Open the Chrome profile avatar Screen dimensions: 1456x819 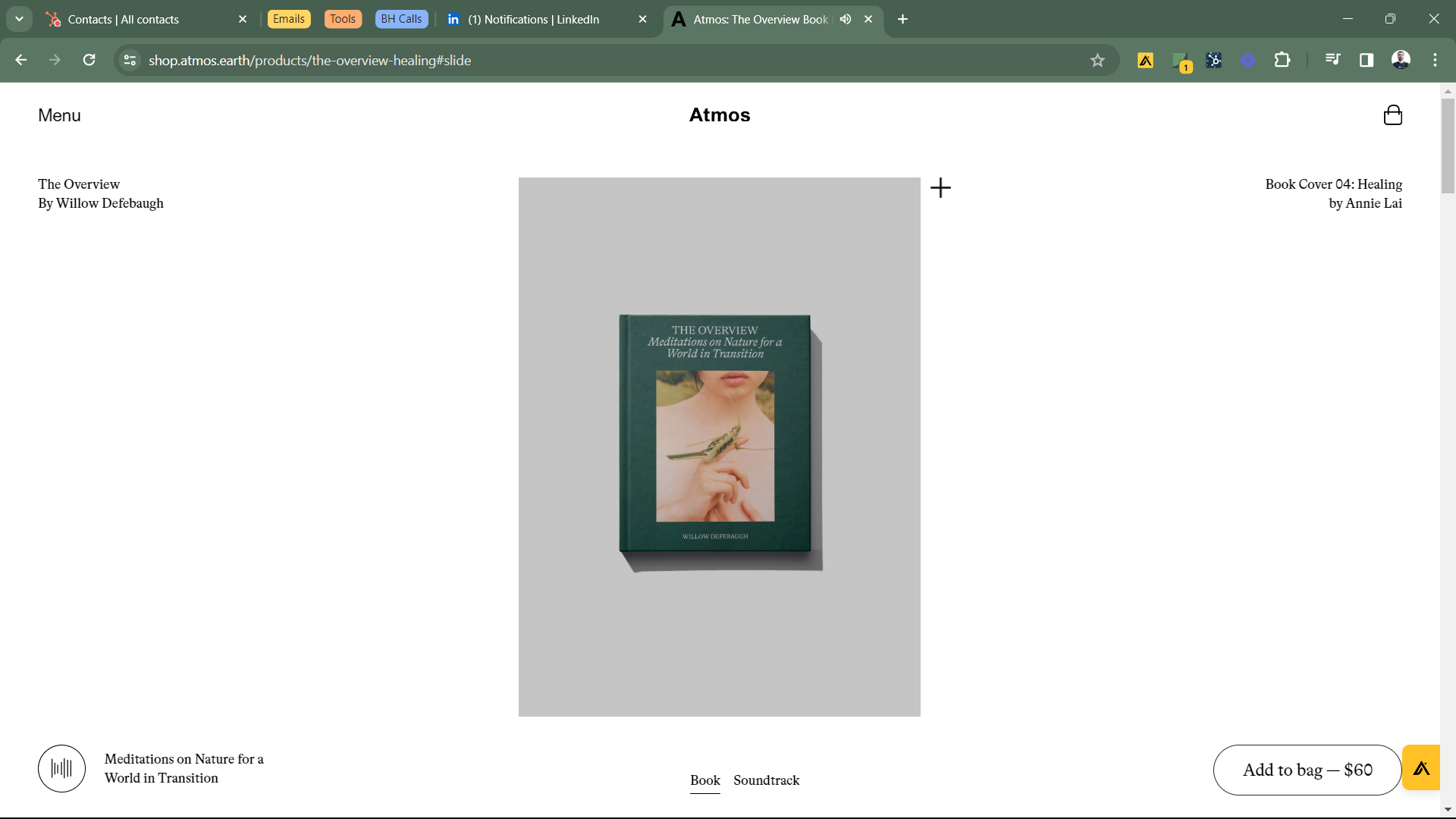(1401, 60)
